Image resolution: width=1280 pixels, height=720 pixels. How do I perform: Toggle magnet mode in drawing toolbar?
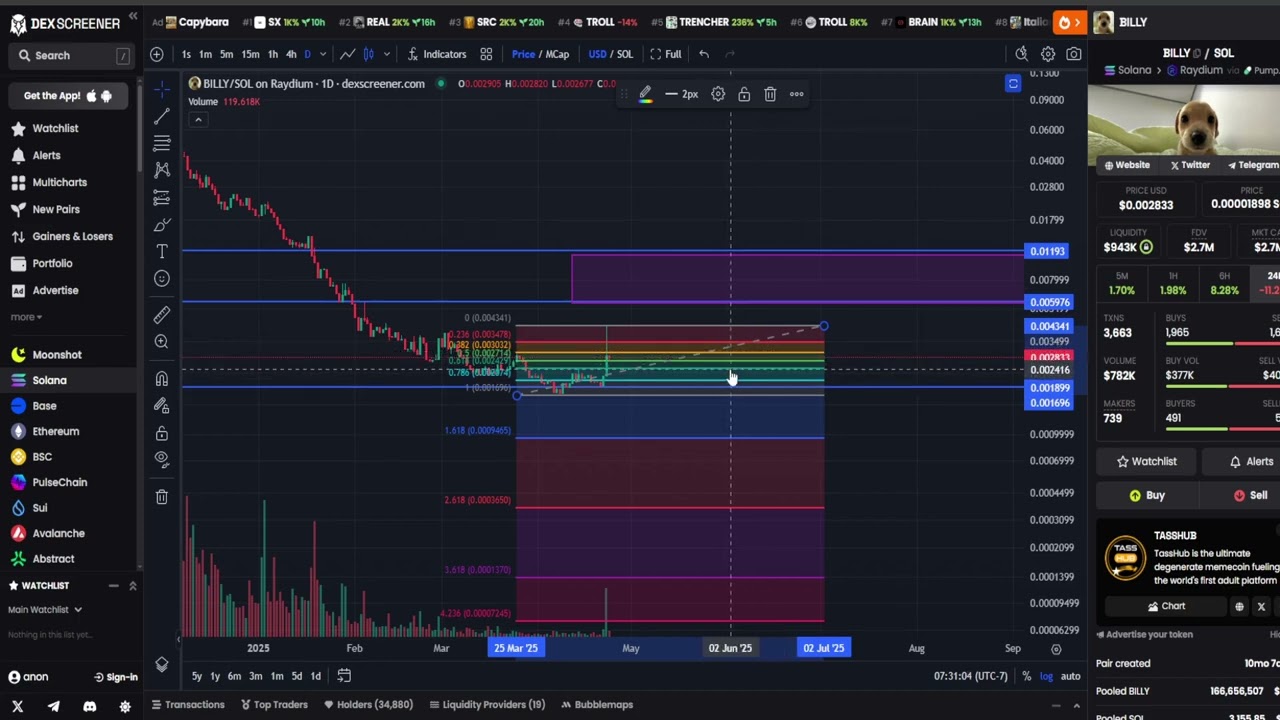pos(162,379)
